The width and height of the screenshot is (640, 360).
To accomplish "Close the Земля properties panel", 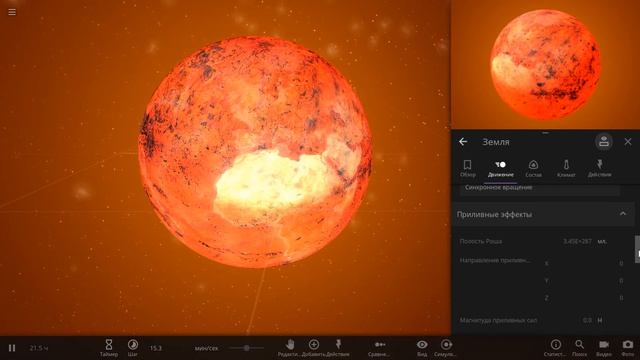I will tap(628, 142).
